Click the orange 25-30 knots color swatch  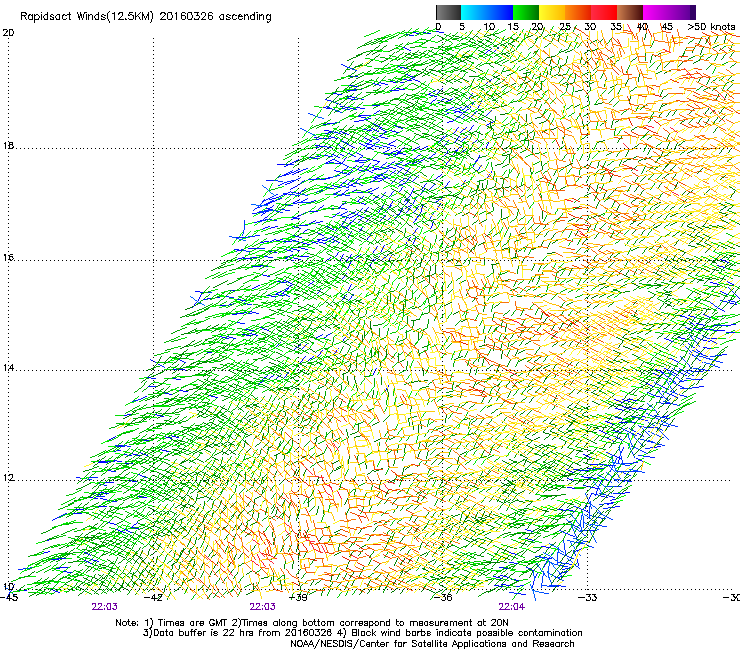pos(578,12)
